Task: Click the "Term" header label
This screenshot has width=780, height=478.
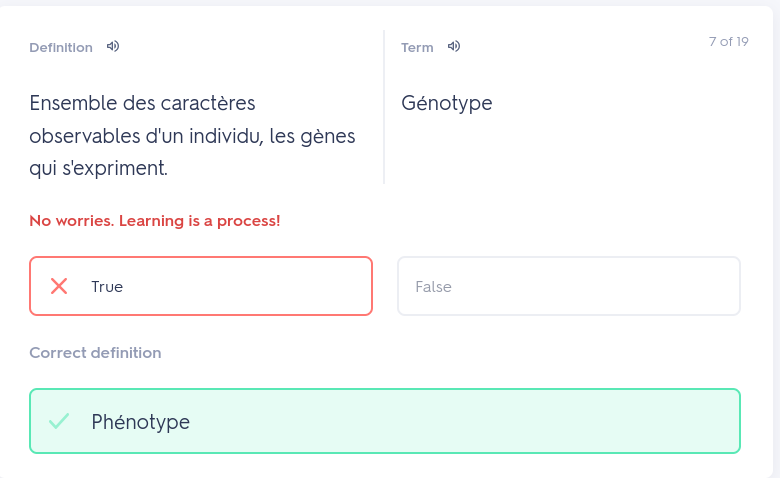Action: [x=417, y=47]
